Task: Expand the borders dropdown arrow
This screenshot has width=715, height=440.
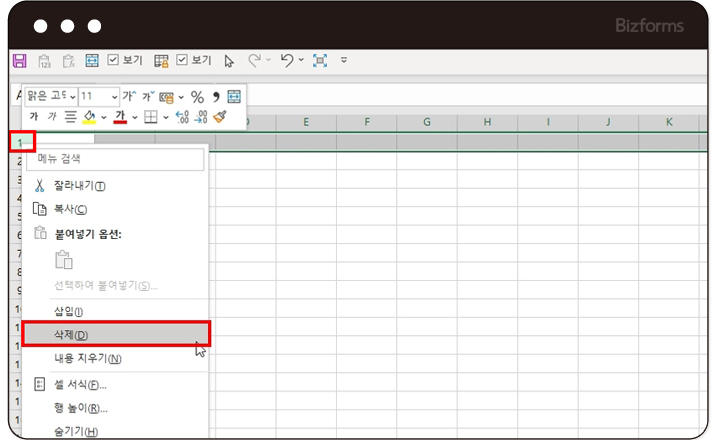Action: [166, 118]
